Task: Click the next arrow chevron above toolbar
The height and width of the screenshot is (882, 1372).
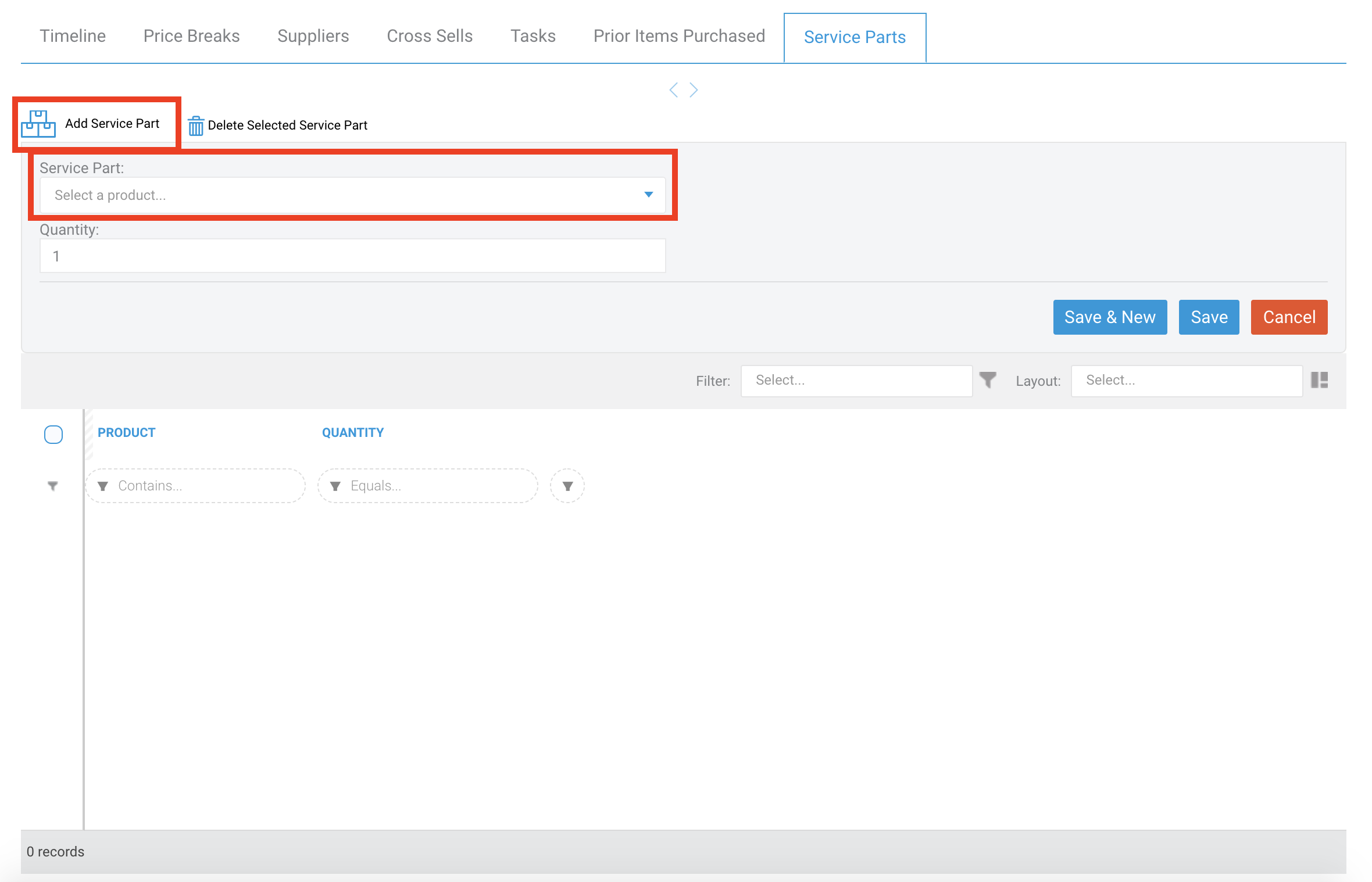Action: (694, 90)
